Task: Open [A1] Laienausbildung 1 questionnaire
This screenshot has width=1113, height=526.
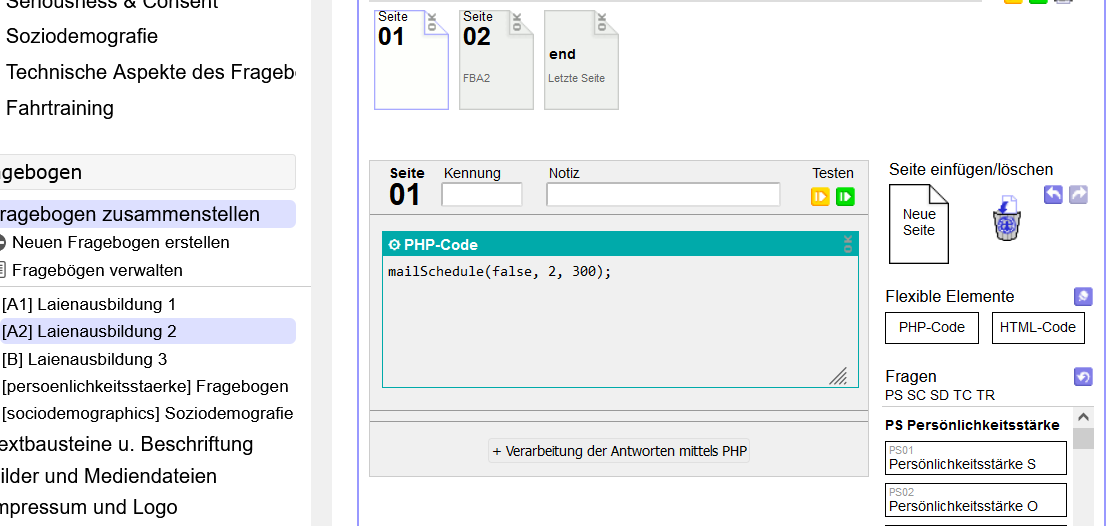Action: (89, 304)
